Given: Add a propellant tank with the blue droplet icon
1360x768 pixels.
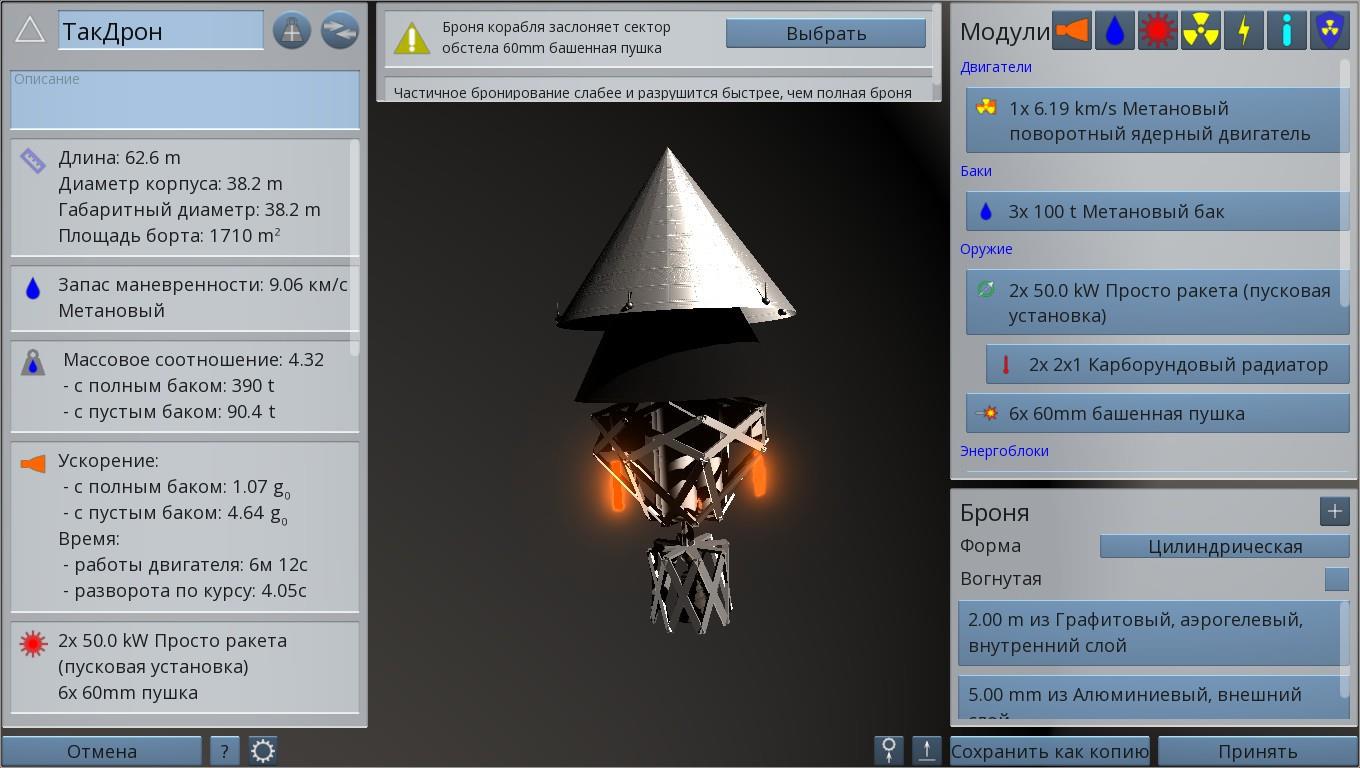Looking at the screenshot, I should (x=1114, y=31).
